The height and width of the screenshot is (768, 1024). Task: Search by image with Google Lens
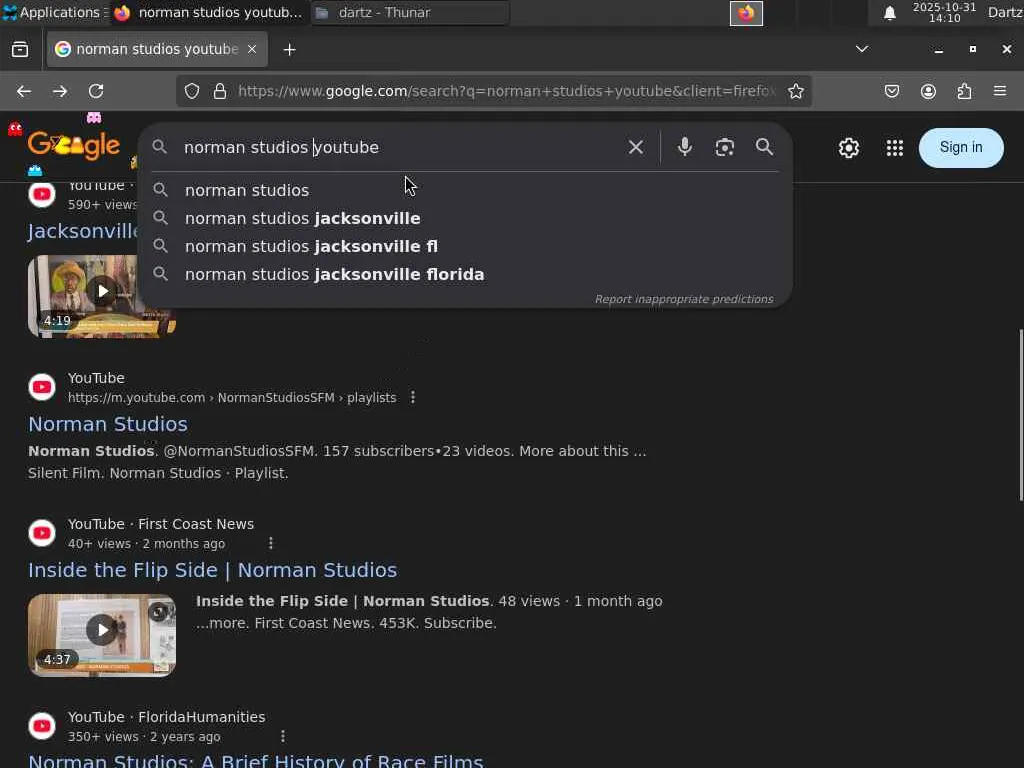[x=724, y=148]
